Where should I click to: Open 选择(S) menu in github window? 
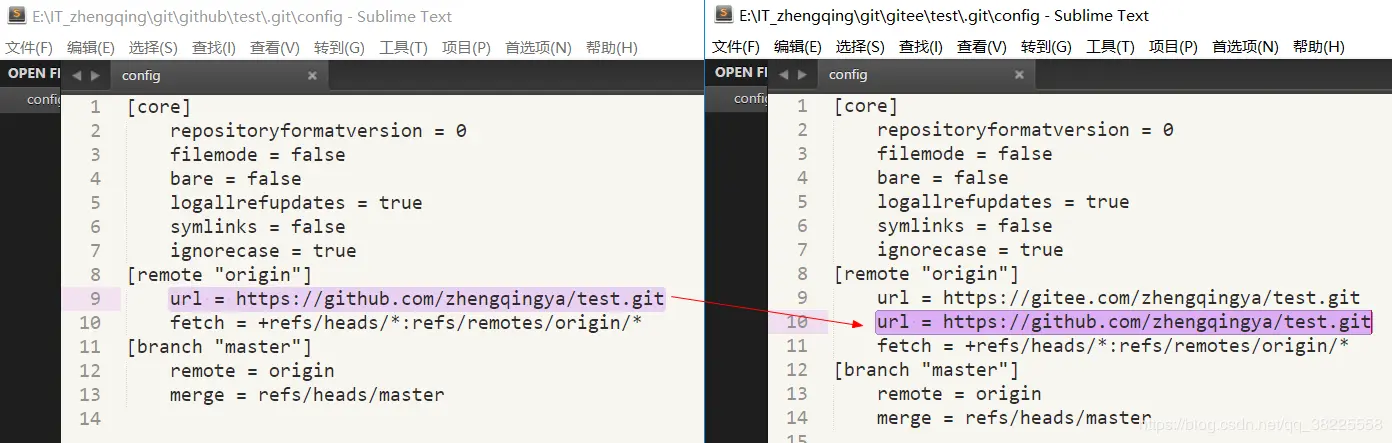(153, 48)
